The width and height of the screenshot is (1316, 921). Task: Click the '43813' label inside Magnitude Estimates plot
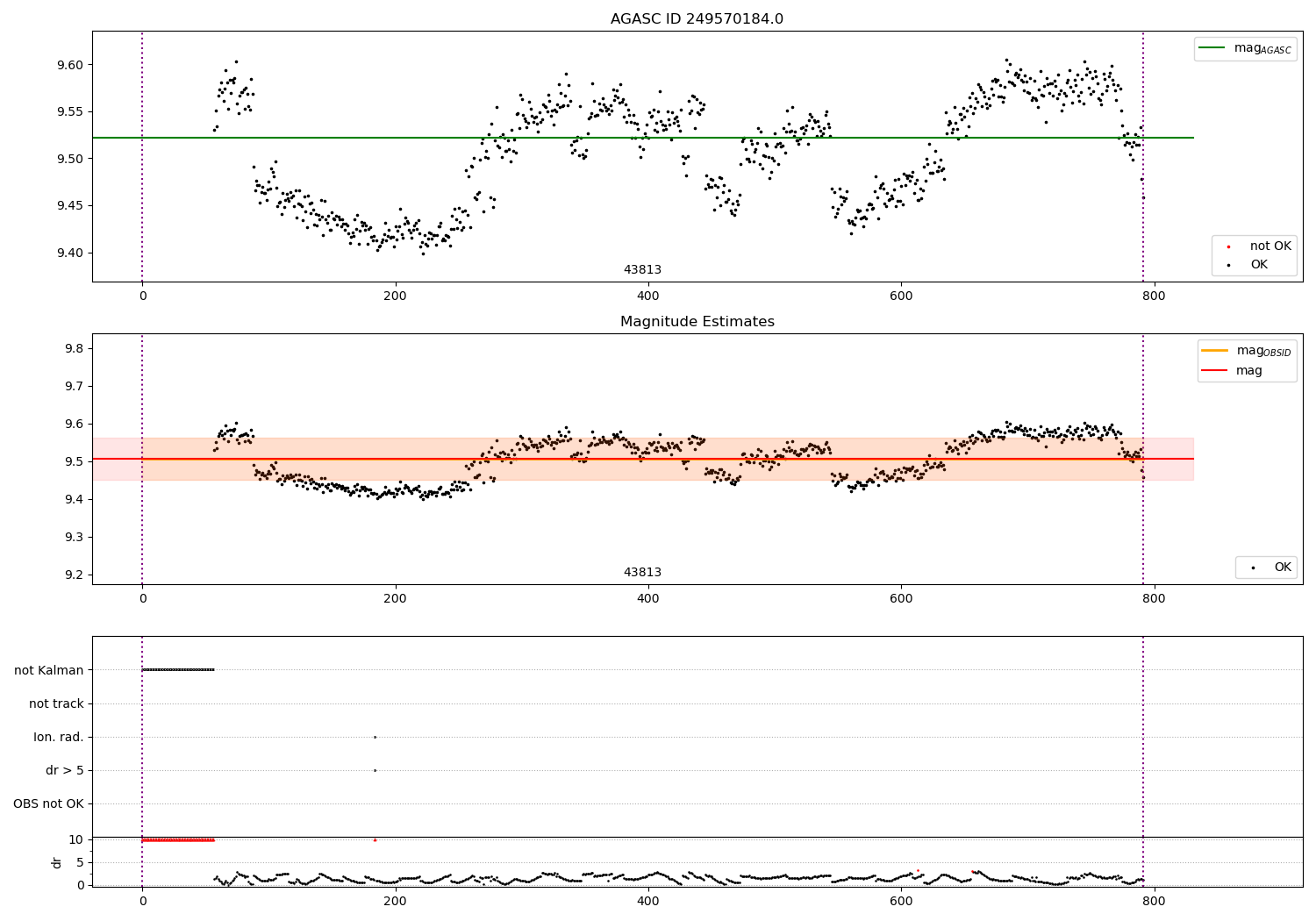(x=642, y=572)
